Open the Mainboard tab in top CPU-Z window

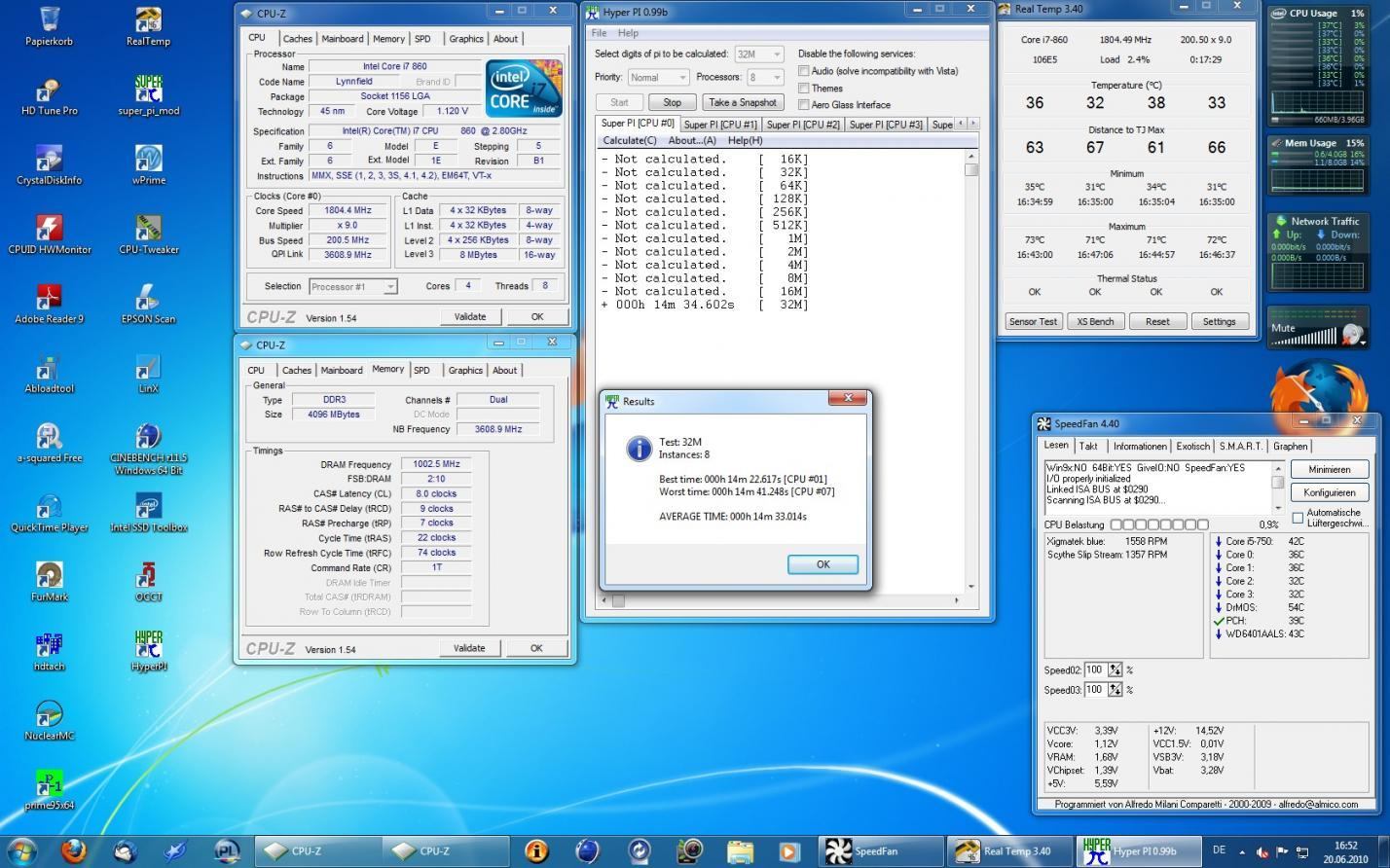(x=343, y=39)
